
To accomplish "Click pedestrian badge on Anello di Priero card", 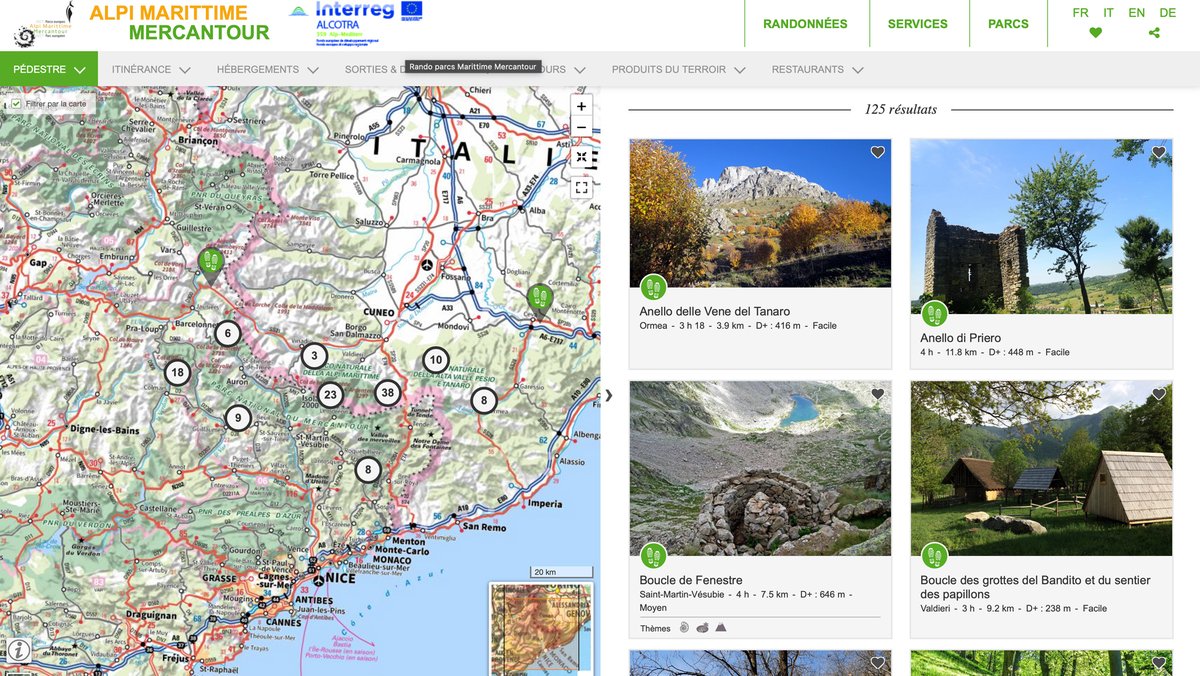I will point(934,314).
